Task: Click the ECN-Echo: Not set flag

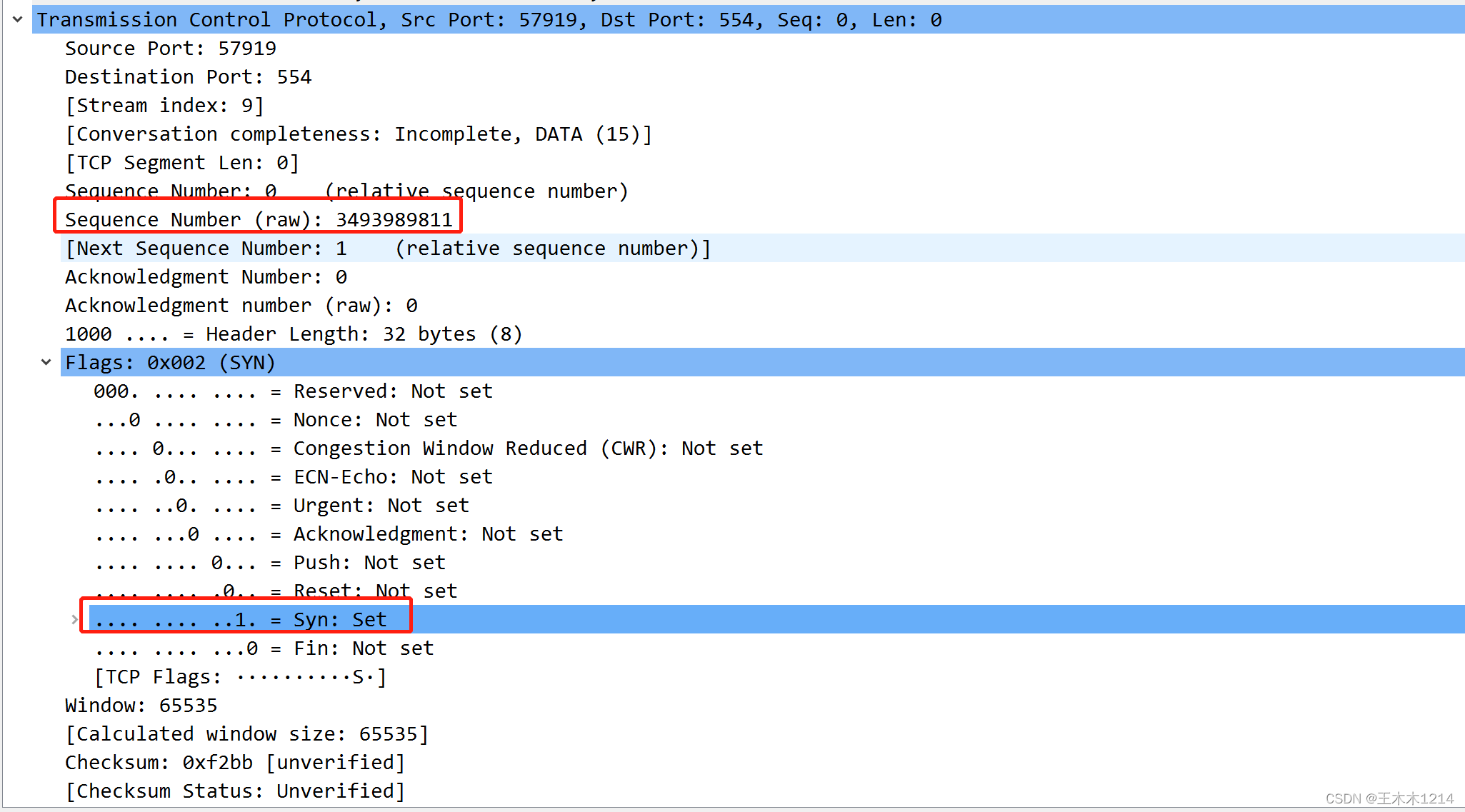Action: [x=293, y=477]
